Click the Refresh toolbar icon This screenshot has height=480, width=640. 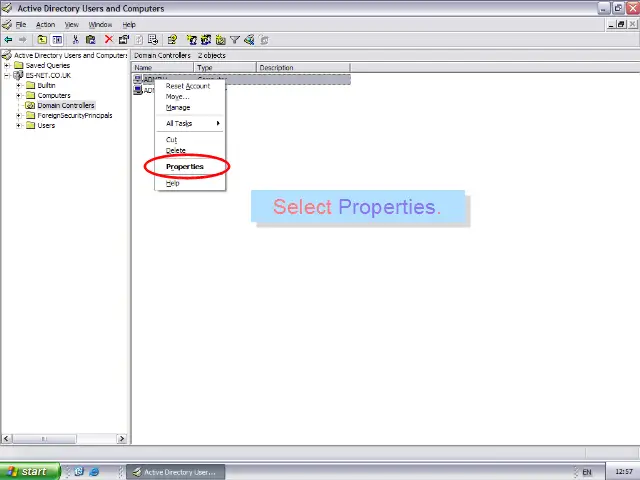coord(139,40)
